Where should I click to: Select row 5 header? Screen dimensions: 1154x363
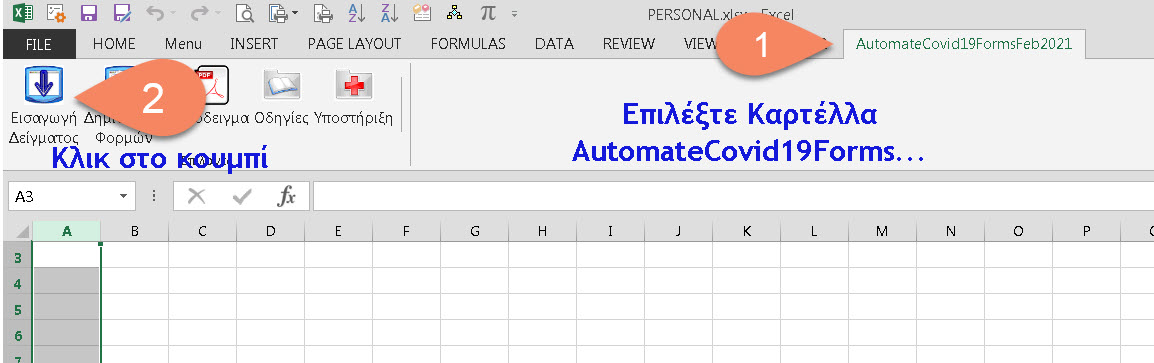17,310
